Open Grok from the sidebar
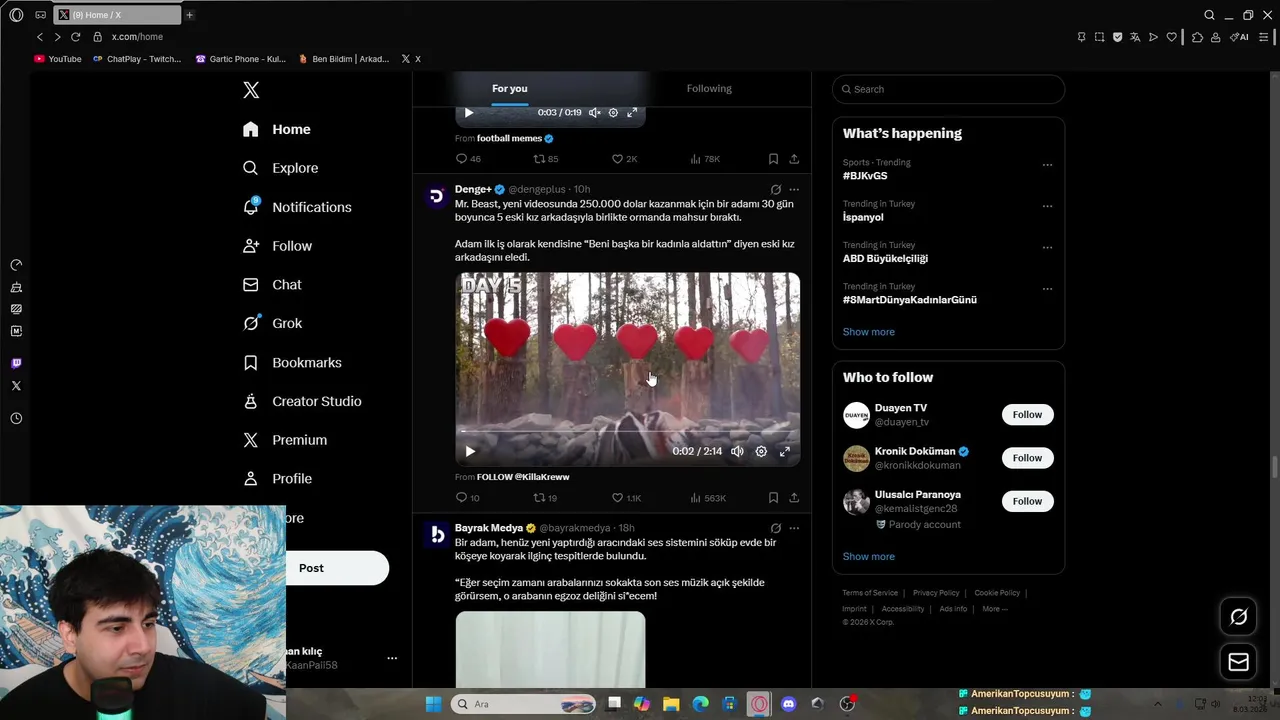 tap(272, 323)
